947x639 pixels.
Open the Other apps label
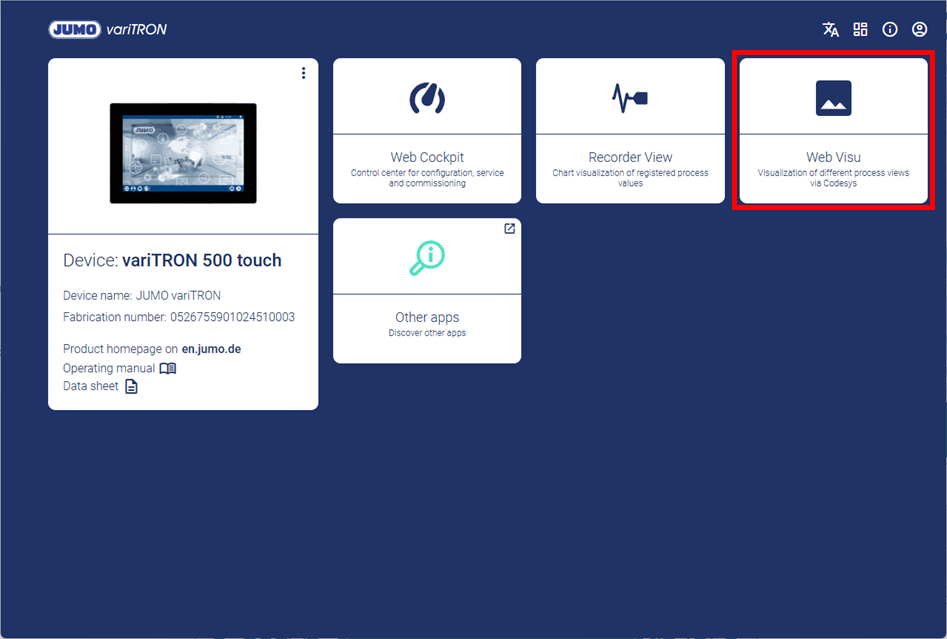pyautogui.click(x=427, y=317)
